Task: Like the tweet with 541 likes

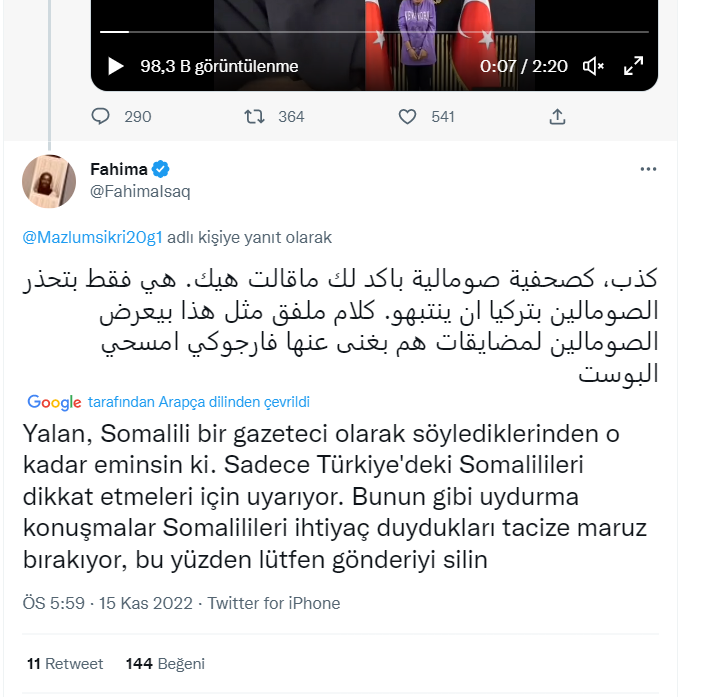Action: [407, 117]
